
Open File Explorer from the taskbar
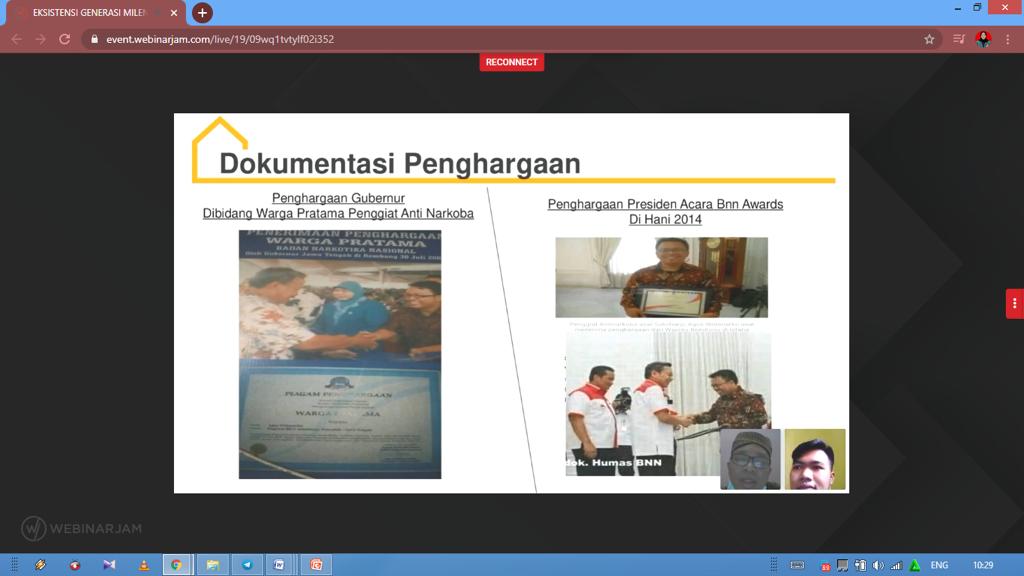tap(212, 565)
